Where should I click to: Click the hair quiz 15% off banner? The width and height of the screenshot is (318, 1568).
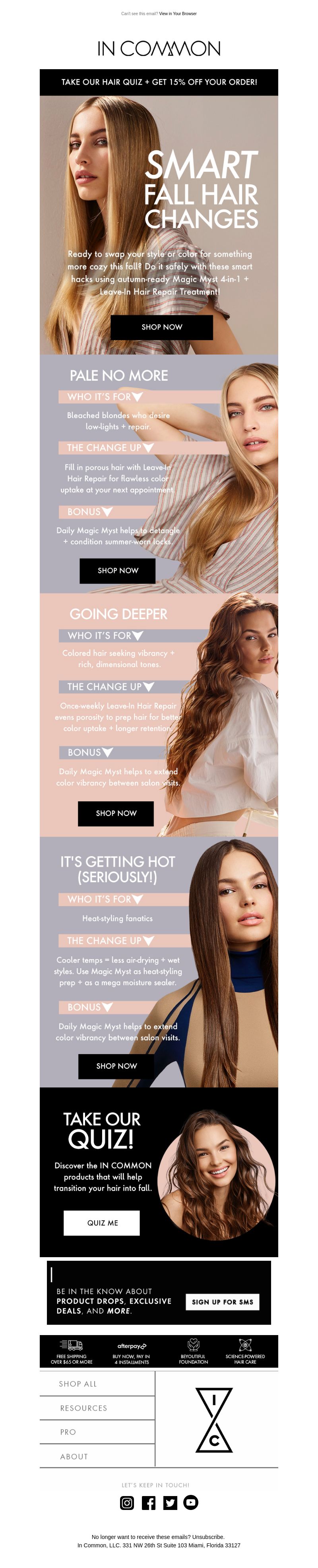159,82
